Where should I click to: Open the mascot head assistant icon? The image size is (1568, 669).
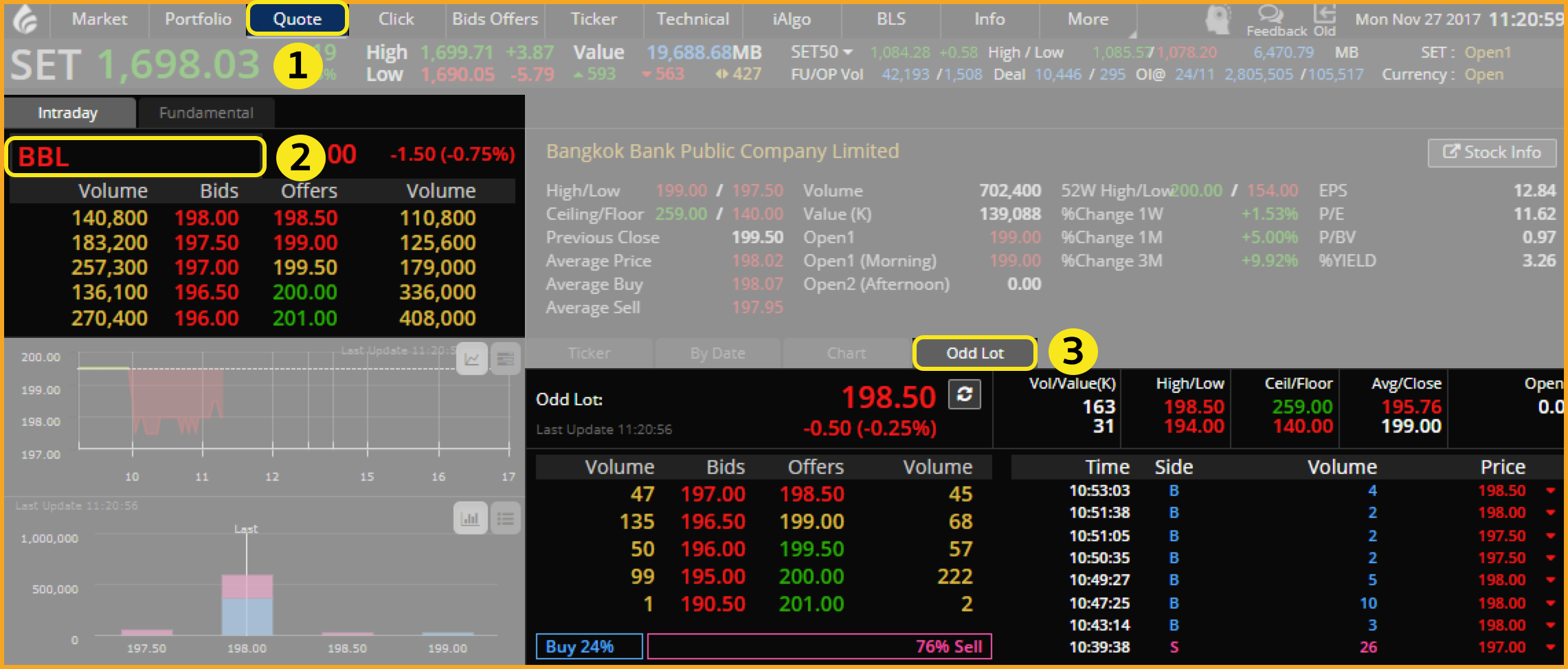pyautogui.click(x=1218, y=19)
